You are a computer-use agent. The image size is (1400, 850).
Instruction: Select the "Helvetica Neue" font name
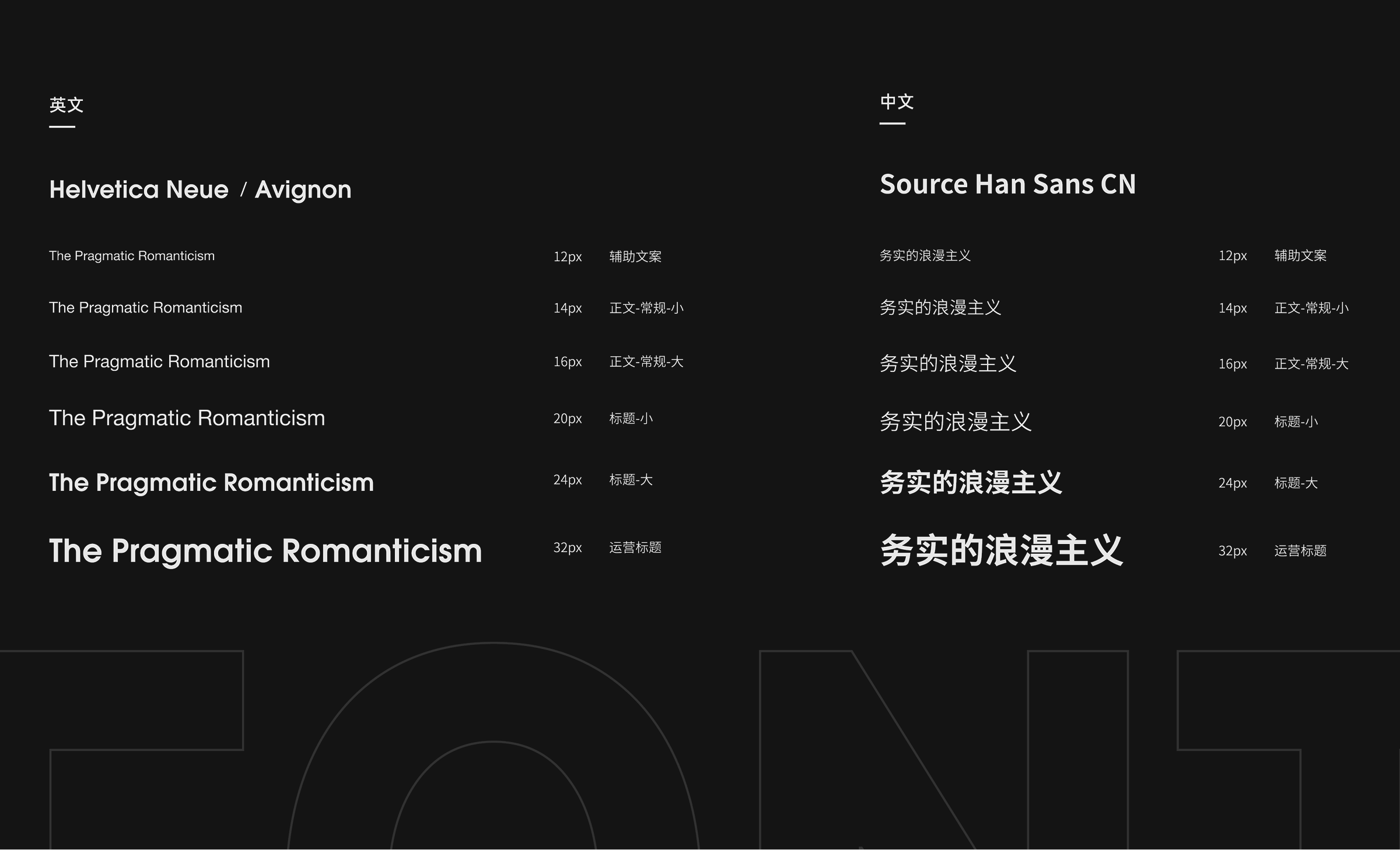point(139,189)
